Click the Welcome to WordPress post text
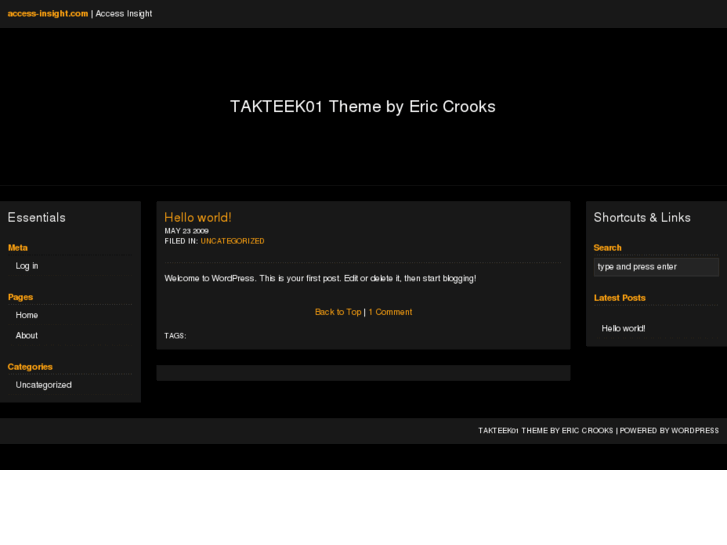This screenshot has width=727, height=545. pos(320,278)
